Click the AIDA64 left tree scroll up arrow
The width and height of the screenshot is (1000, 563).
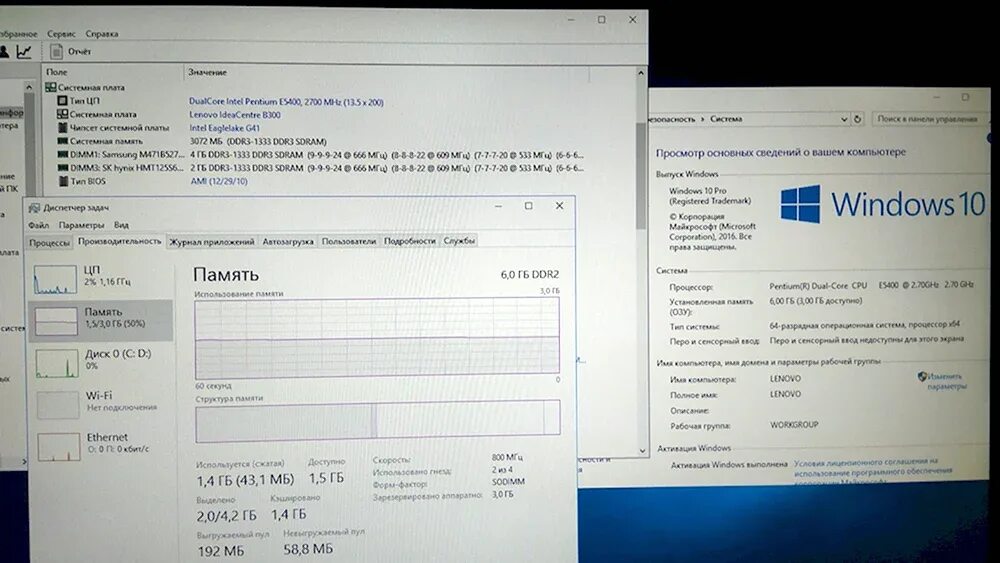click(29, 86)
